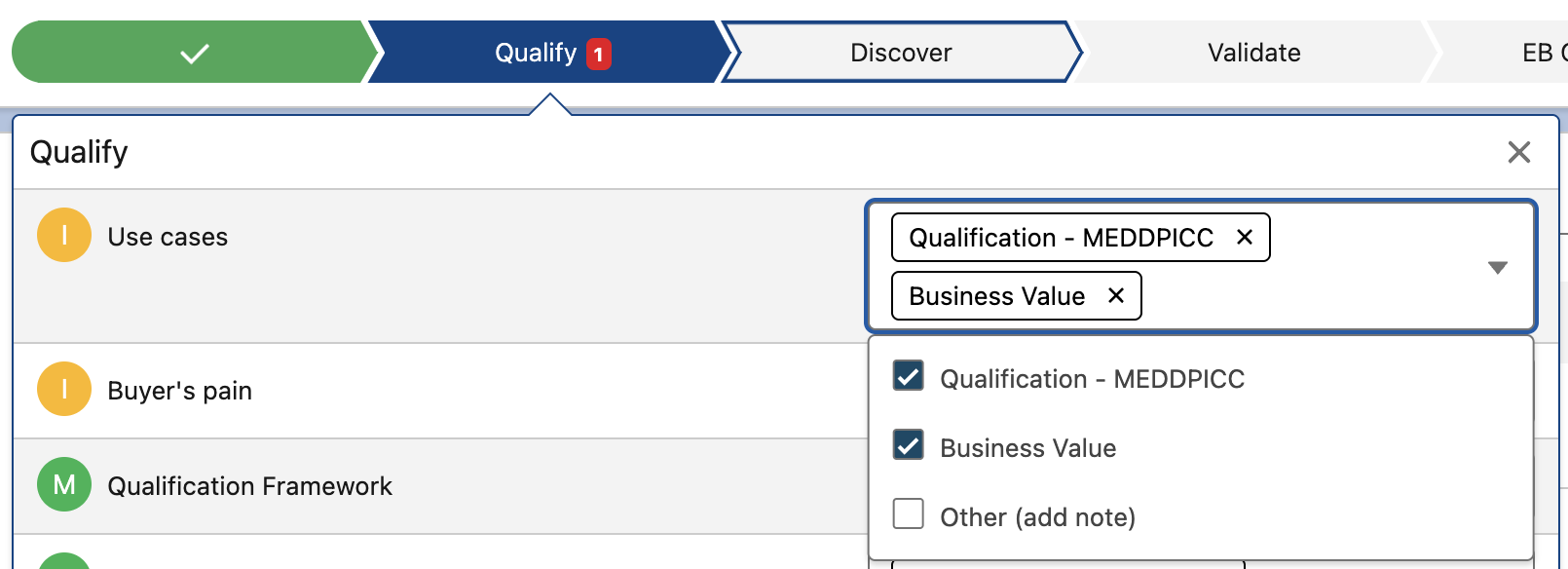1568x569 pixels.
Task: Collapse the Use cases dropdown arrow
Action: [1497, 267]
